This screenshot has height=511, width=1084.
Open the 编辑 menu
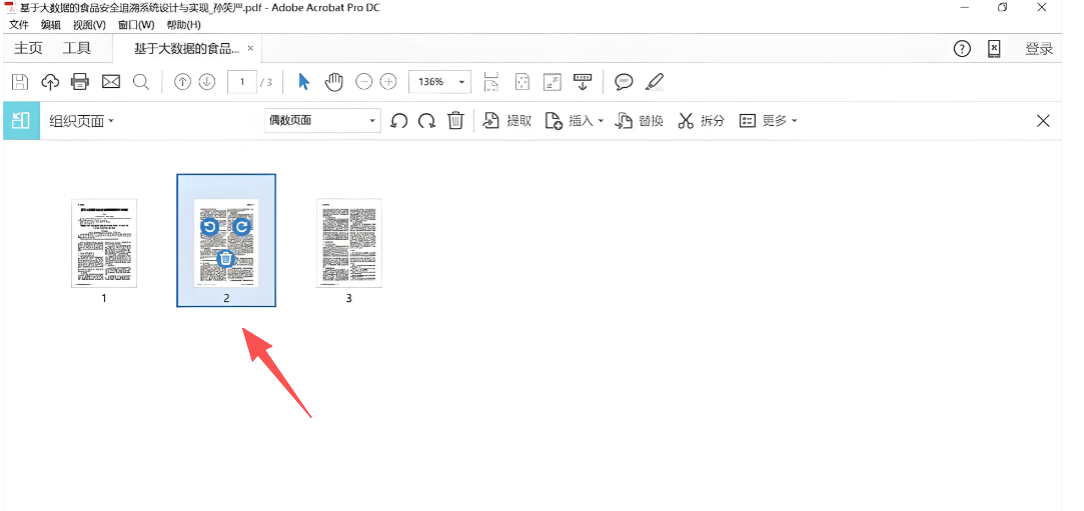pos(50,25)
